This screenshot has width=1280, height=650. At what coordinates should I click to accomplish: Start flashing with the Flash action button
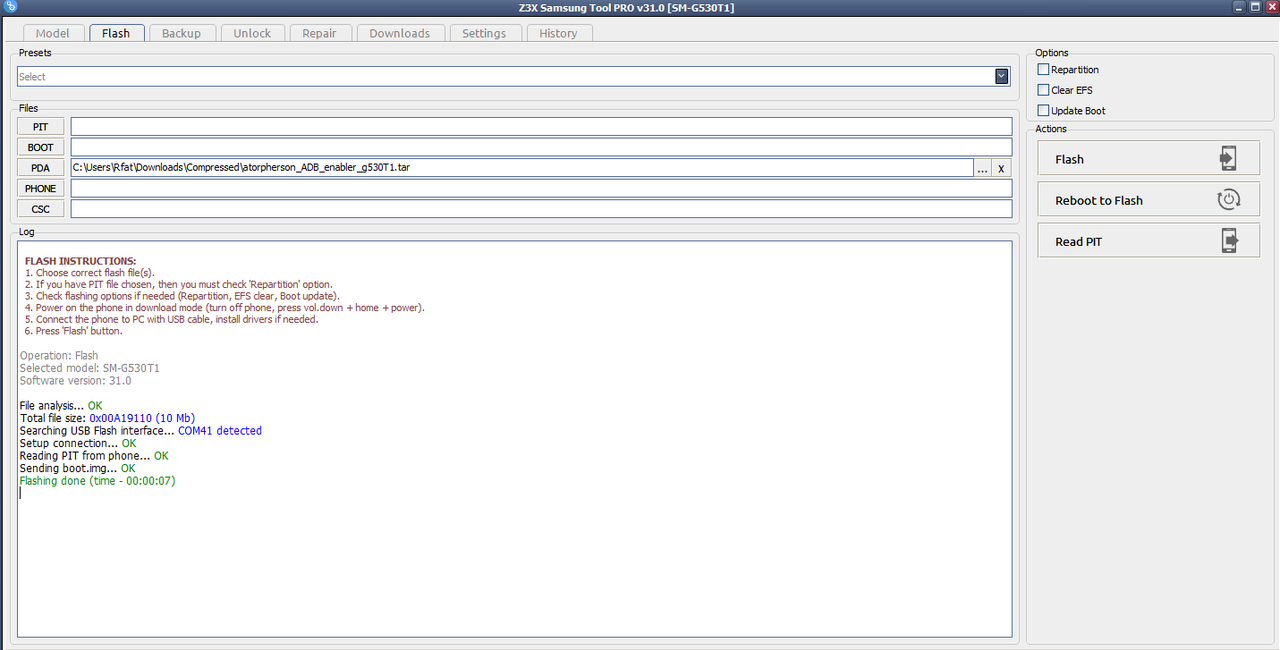click(1149, 159)
